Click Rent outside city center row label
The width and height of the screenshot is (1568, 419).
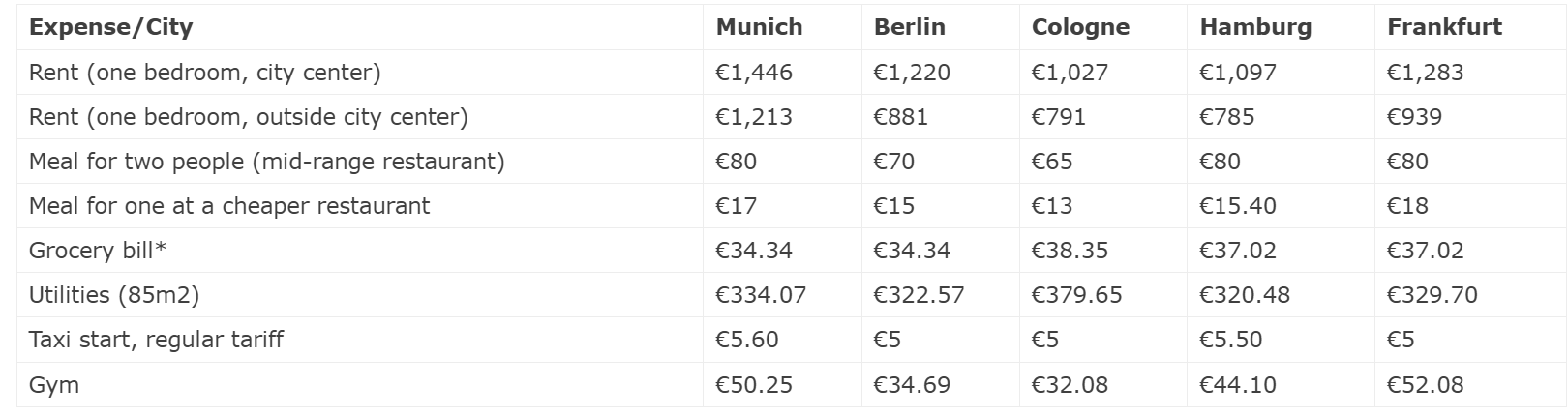[x=248, y=117]
